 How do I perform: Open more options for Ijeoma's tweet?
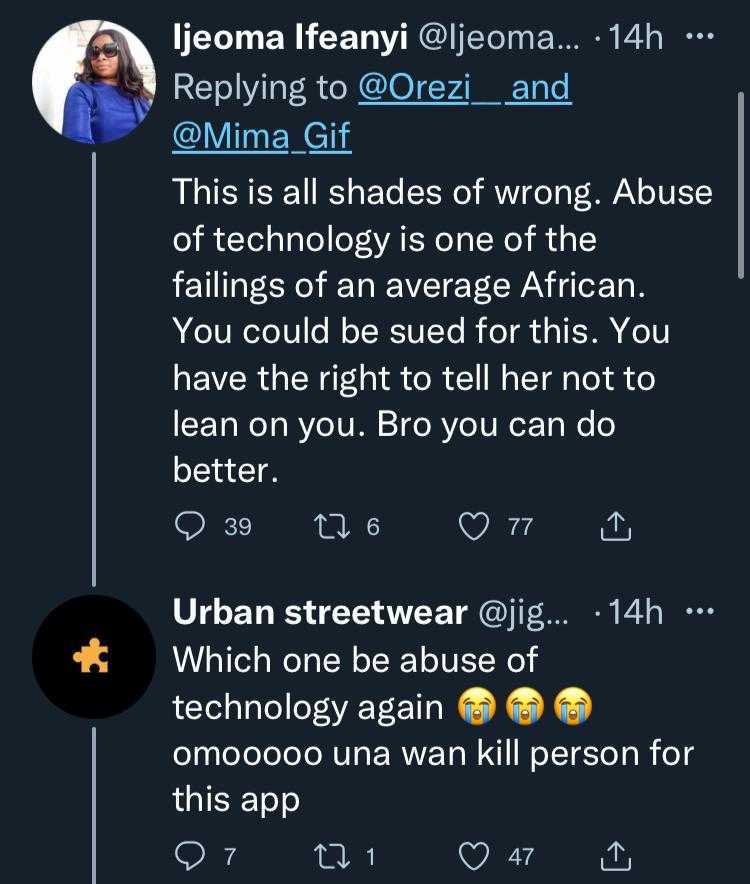(698, 38)
